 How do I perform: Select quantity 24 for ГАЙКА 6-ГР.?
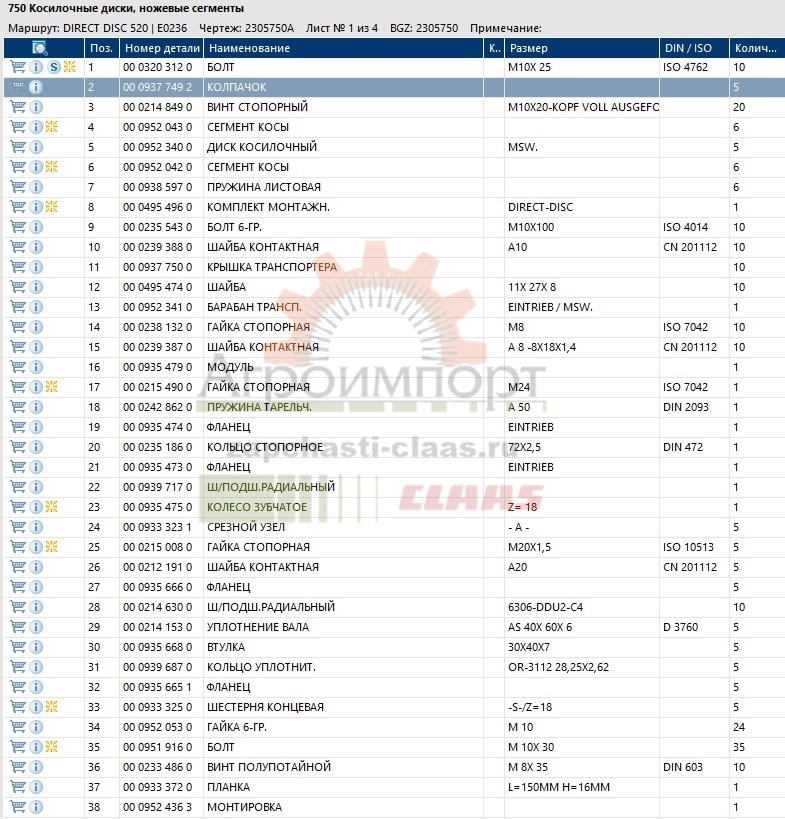tap(739, 727)
